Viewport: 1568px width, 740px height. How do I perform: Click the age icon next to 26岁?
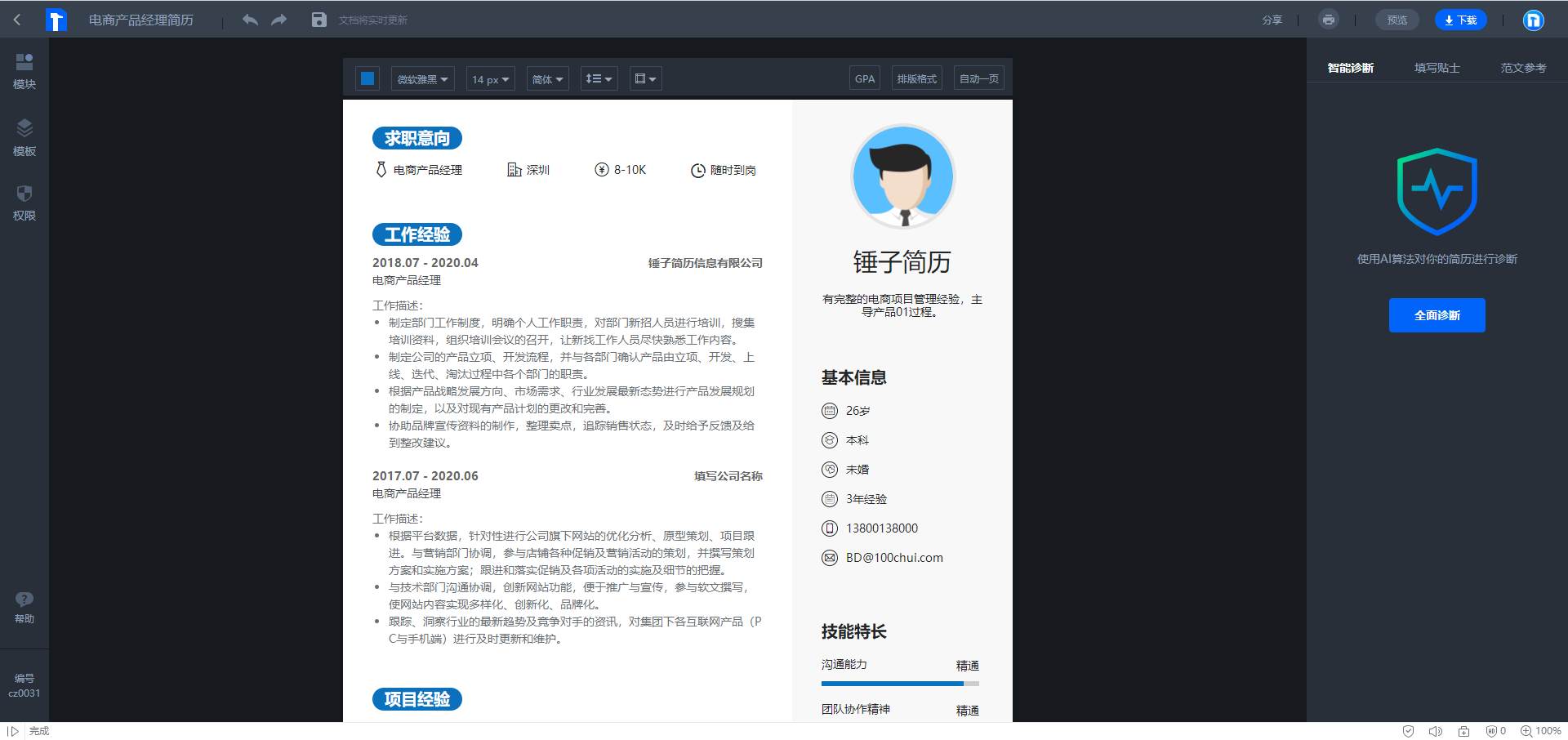tap(830, 411)
